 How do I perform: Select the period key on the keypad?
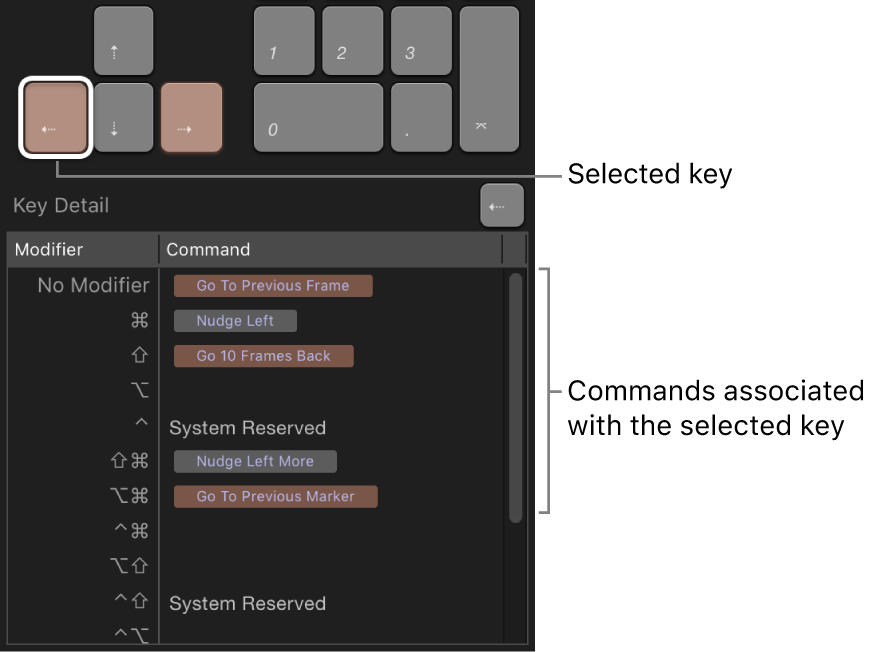pyautogui.click(x=420, y=117)
